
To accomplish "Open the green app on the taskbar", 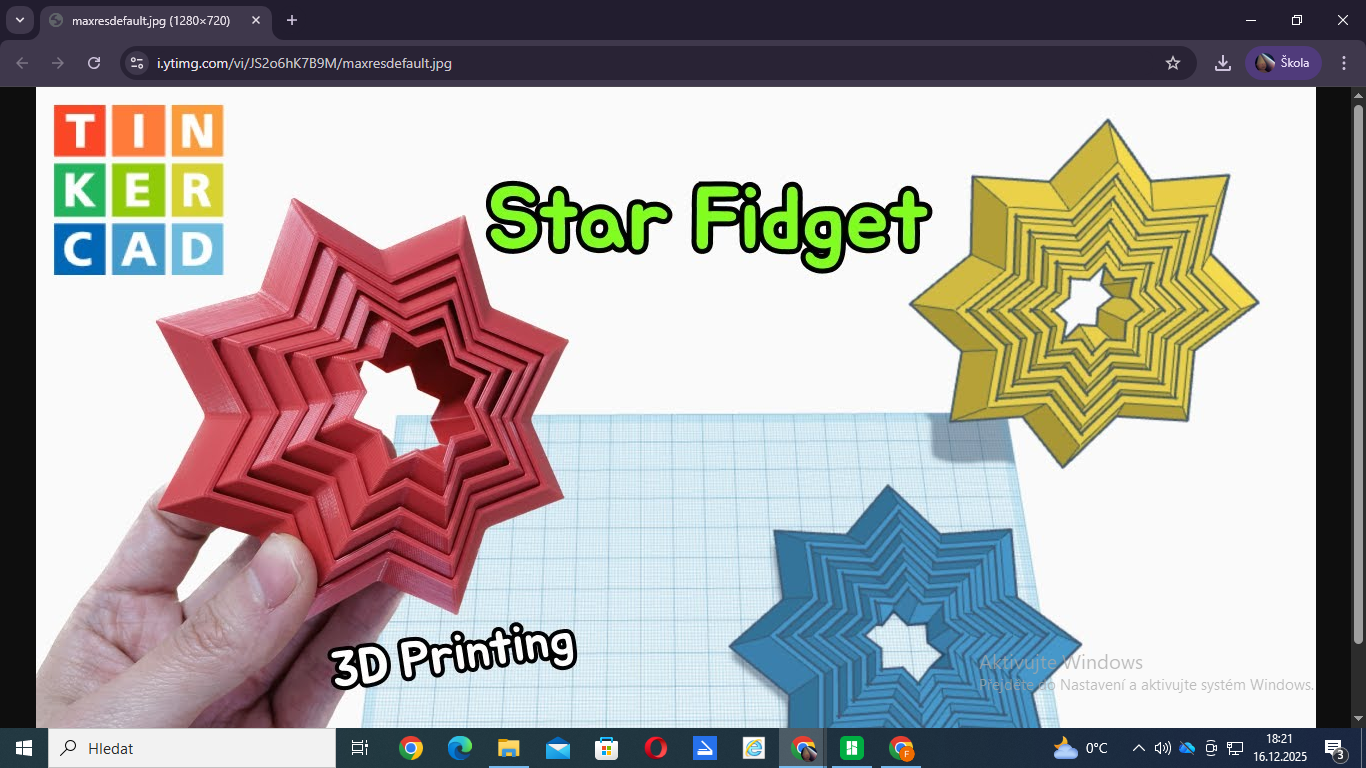I will (x=852, y=748).
